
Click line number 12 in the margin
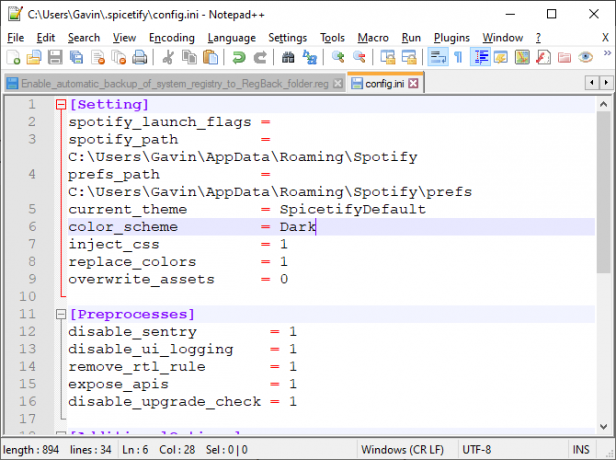point(28,331)
